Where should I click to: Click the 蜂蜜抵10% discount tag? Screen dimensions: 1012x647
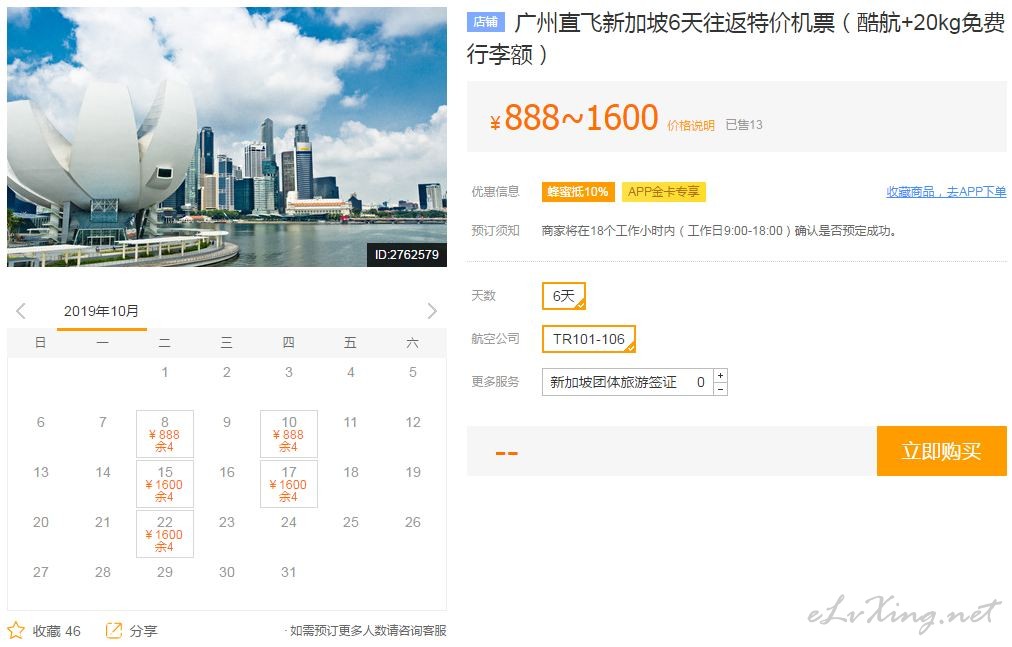point(578,192)
